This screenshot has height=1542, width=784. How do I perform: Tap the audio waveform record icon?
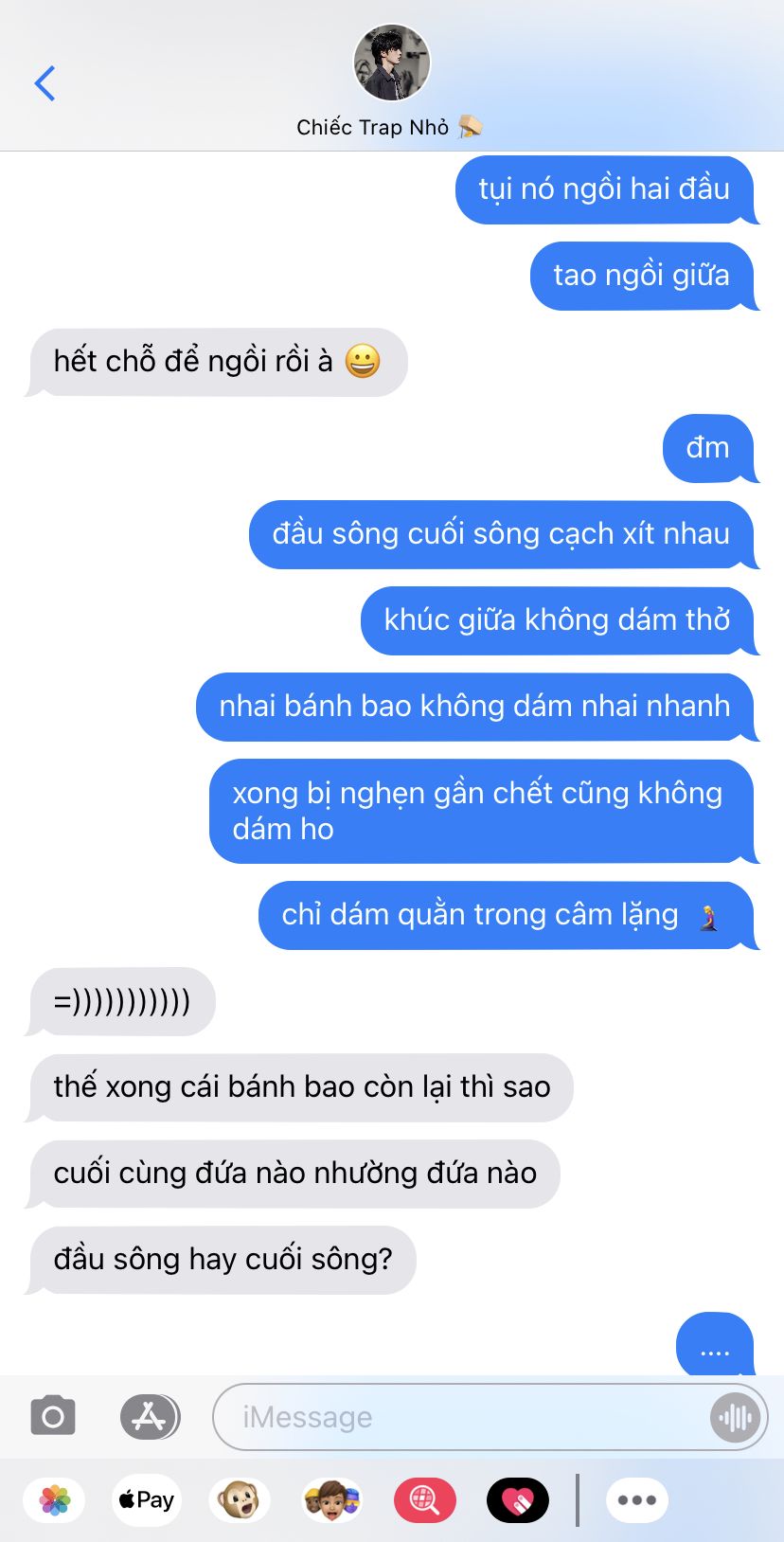[735, 1417]
